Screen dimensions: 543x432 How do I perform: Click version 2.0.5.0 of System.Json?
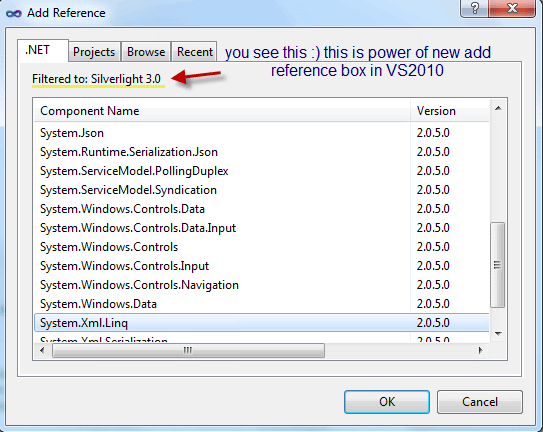[433, 133]
